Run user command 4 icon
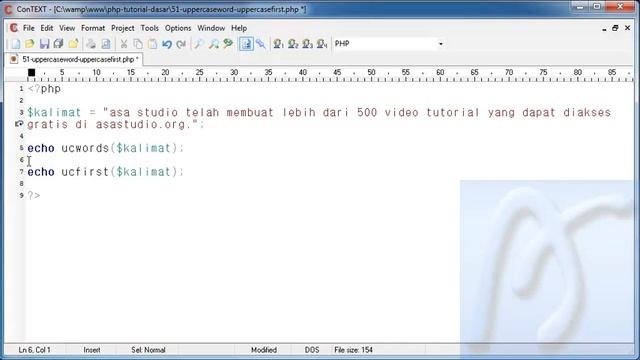640x360 pixels. coord(322,44)
